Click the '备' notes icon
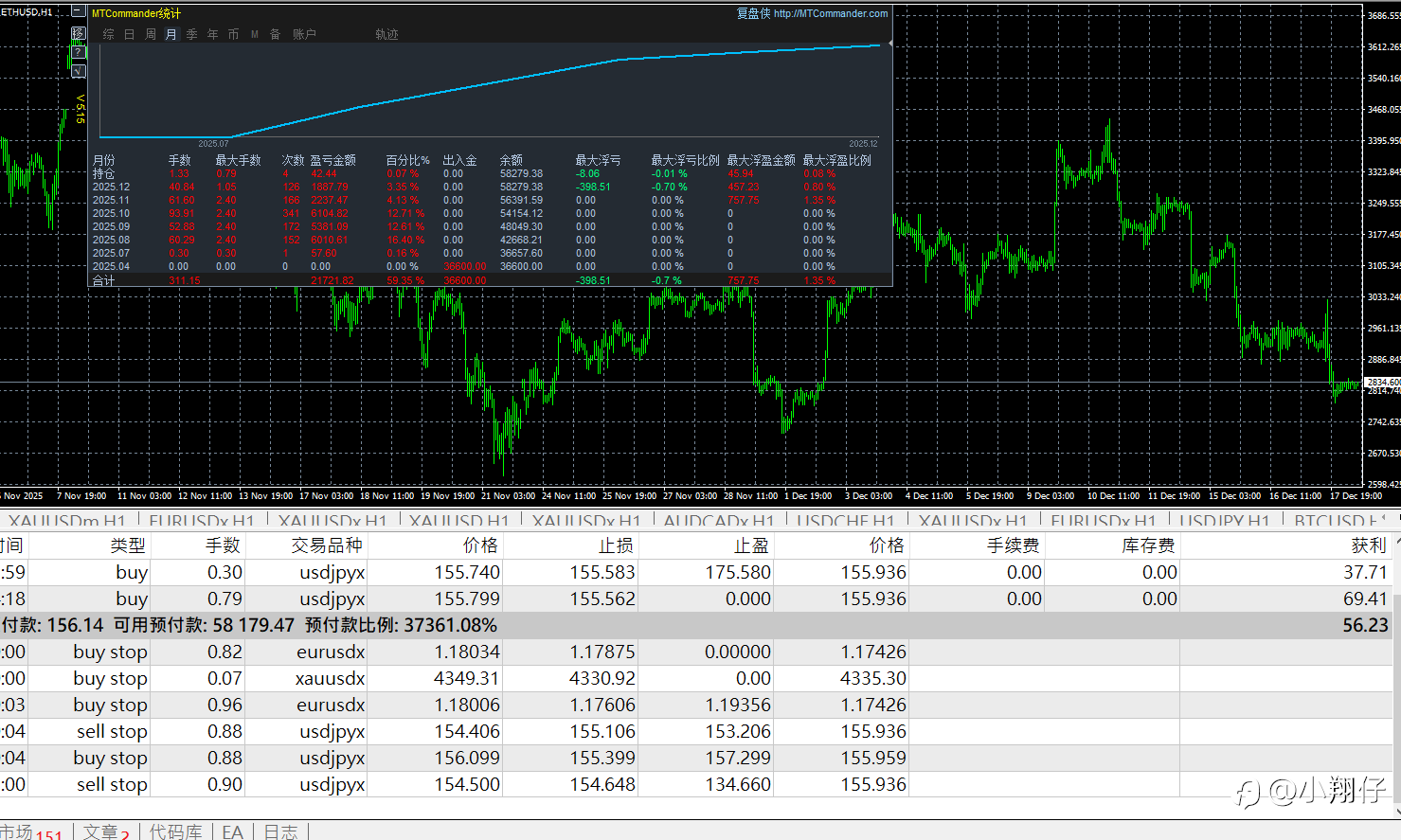This screenshot has width=1401, height=840. 275,34
